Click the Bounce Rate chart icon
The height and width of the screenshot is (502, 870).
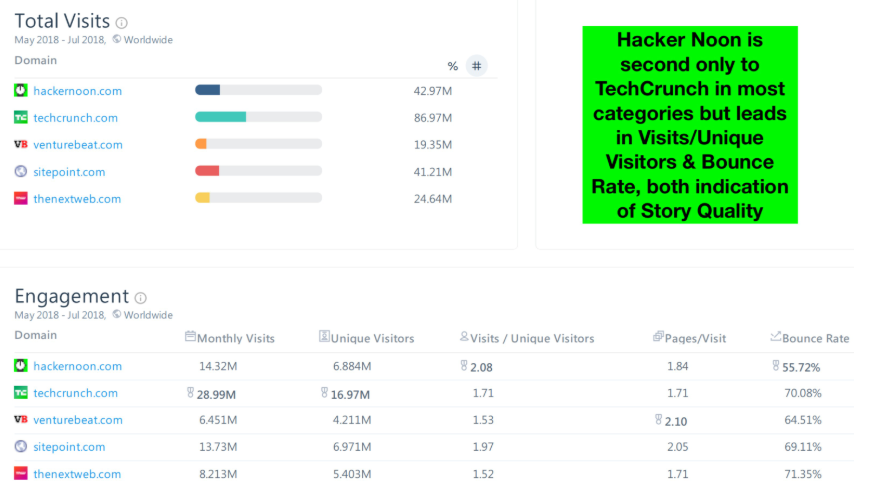tap(776, 336)
